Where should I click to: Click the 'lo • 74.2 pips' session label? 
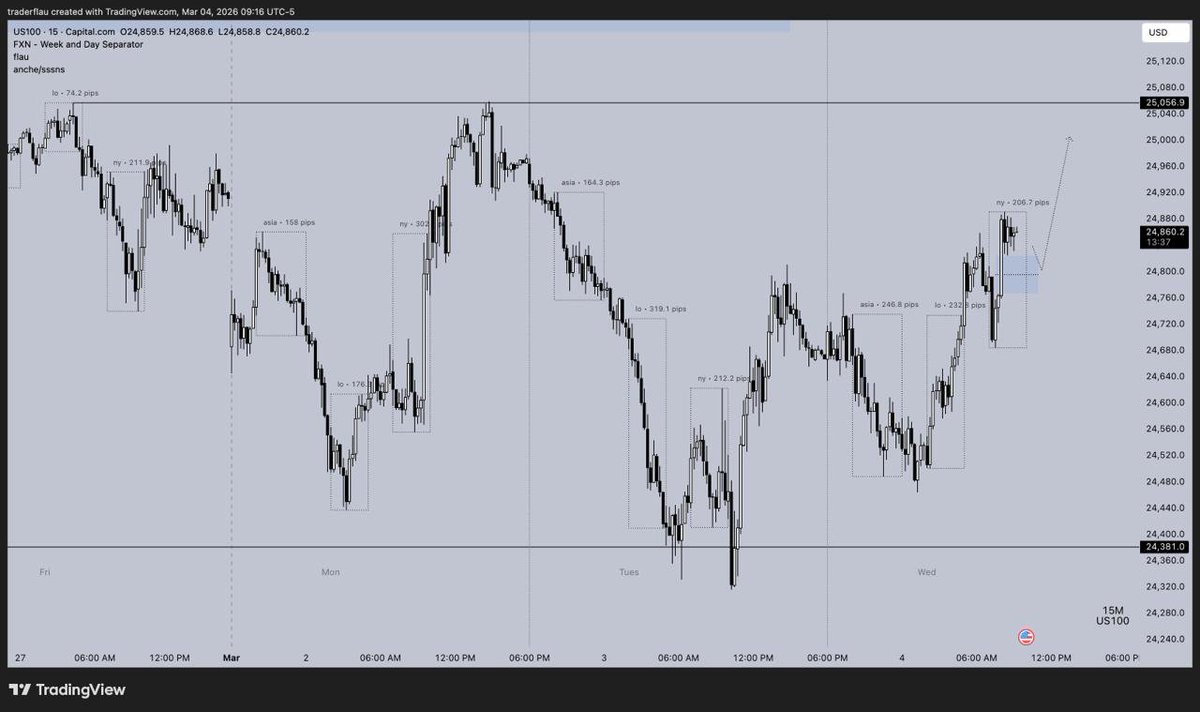click(x=75, y=92)
